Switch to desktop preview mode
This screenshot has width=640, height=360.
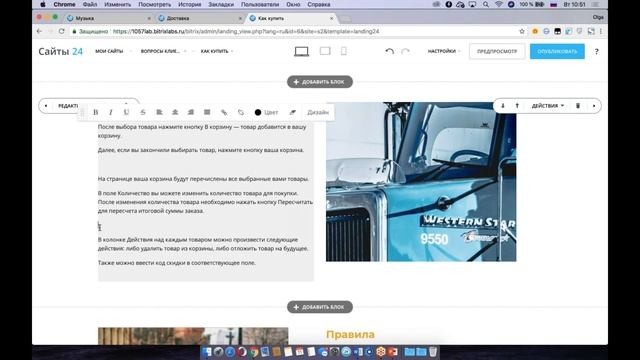click(x=302, y=51)
